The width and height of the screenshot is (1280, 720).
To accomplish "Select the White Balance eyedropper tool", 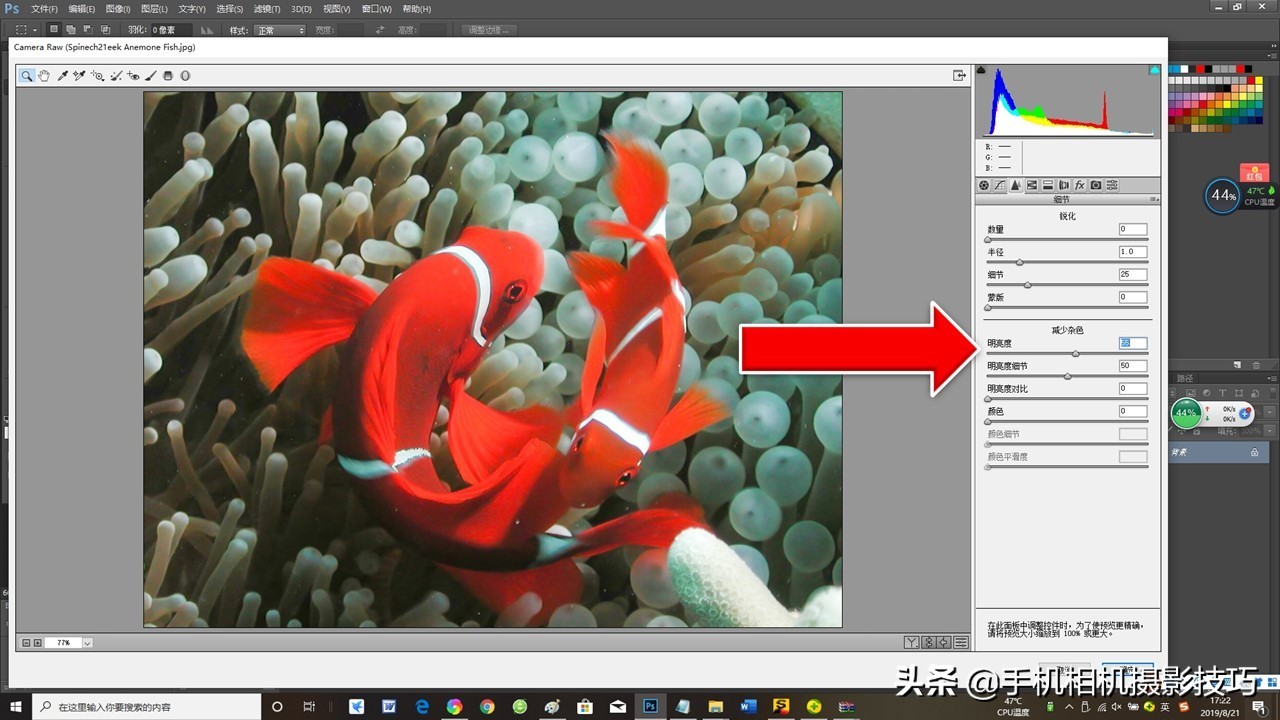I will pyautogui.click(x=62, y=76).
